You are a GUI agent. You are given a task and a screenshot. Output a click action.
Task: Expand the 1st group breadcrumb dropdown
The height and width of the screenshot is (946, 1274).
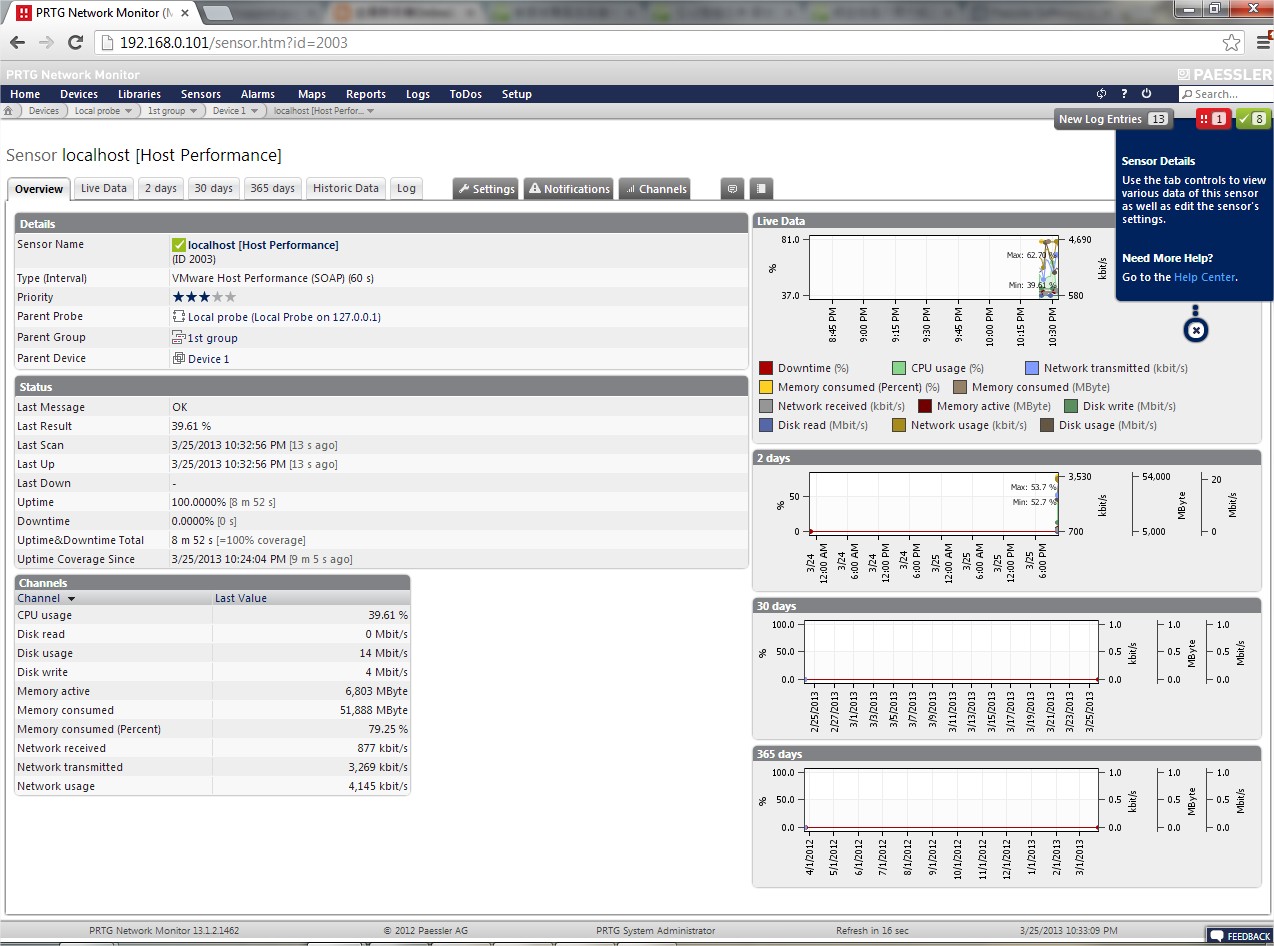click(194, 111)
